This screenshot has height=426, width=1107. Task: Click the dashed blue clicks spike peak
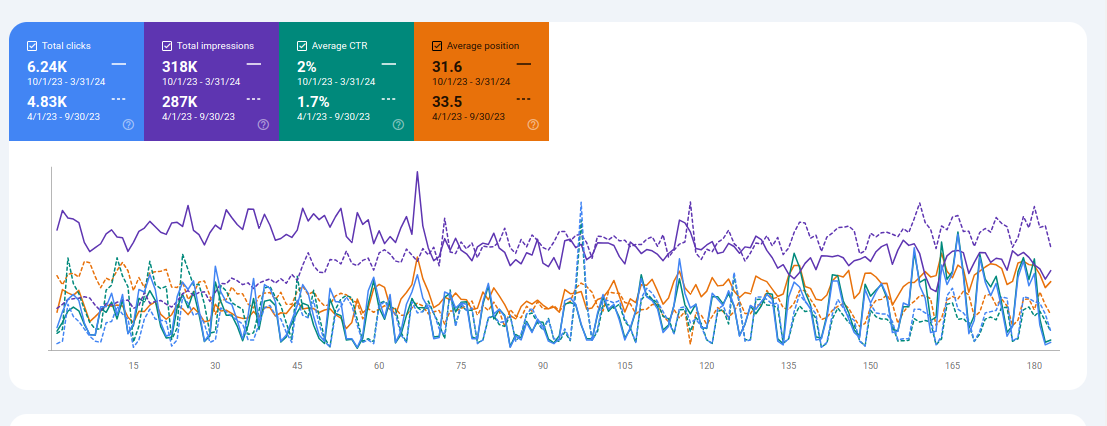pyautogui.click(x=581, y=203)
